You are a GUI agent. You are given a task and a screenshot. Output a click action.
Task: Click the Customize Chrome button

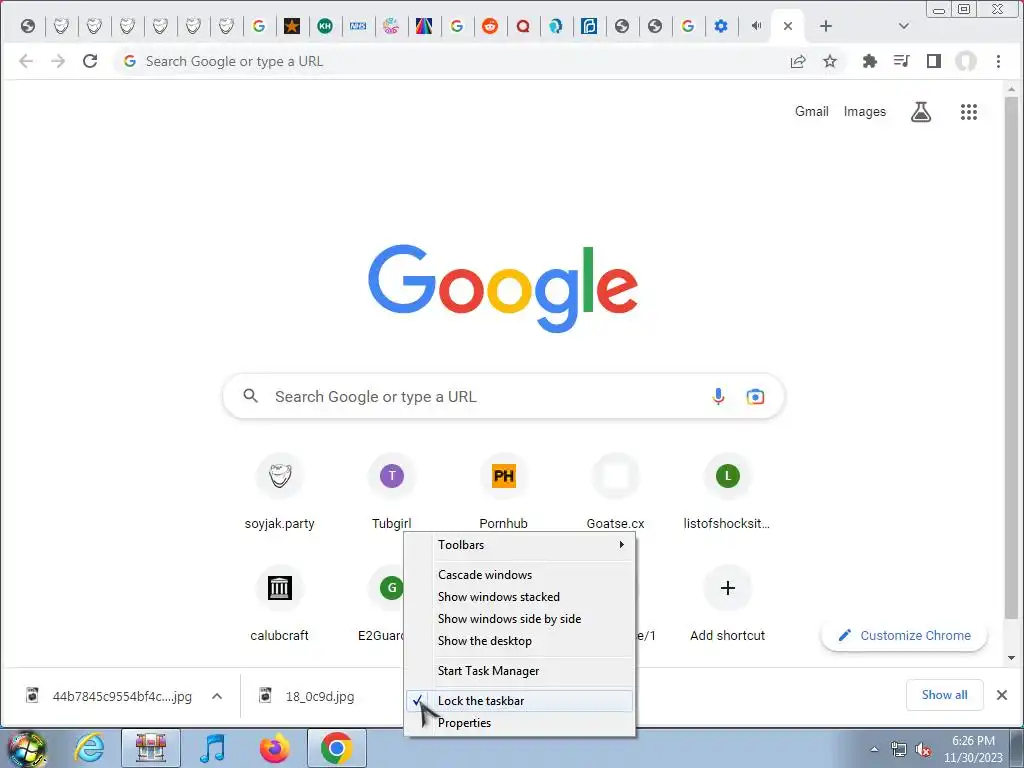coord(904,635)
